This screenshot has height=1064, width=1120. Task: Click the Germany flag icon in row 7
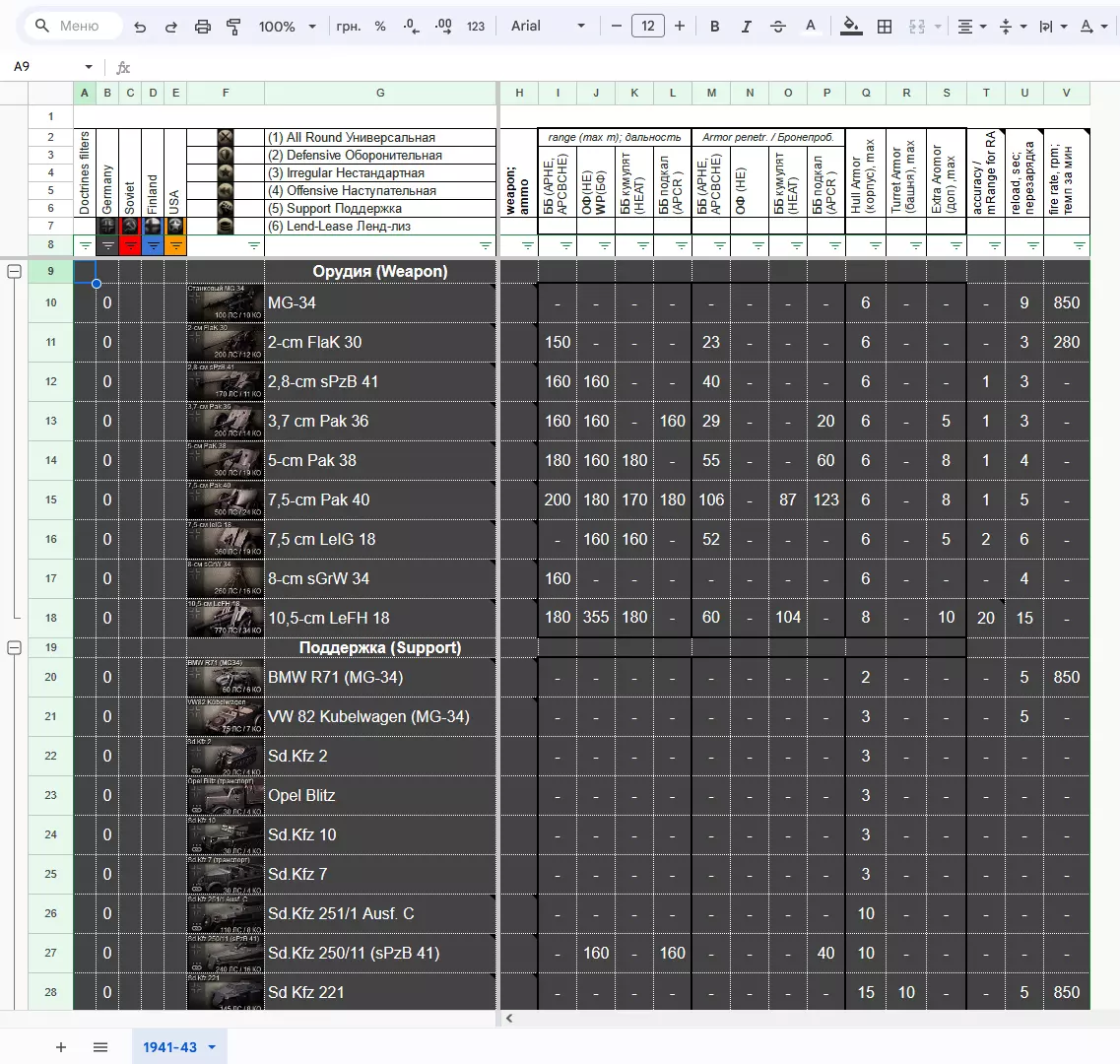click(107, 226)
